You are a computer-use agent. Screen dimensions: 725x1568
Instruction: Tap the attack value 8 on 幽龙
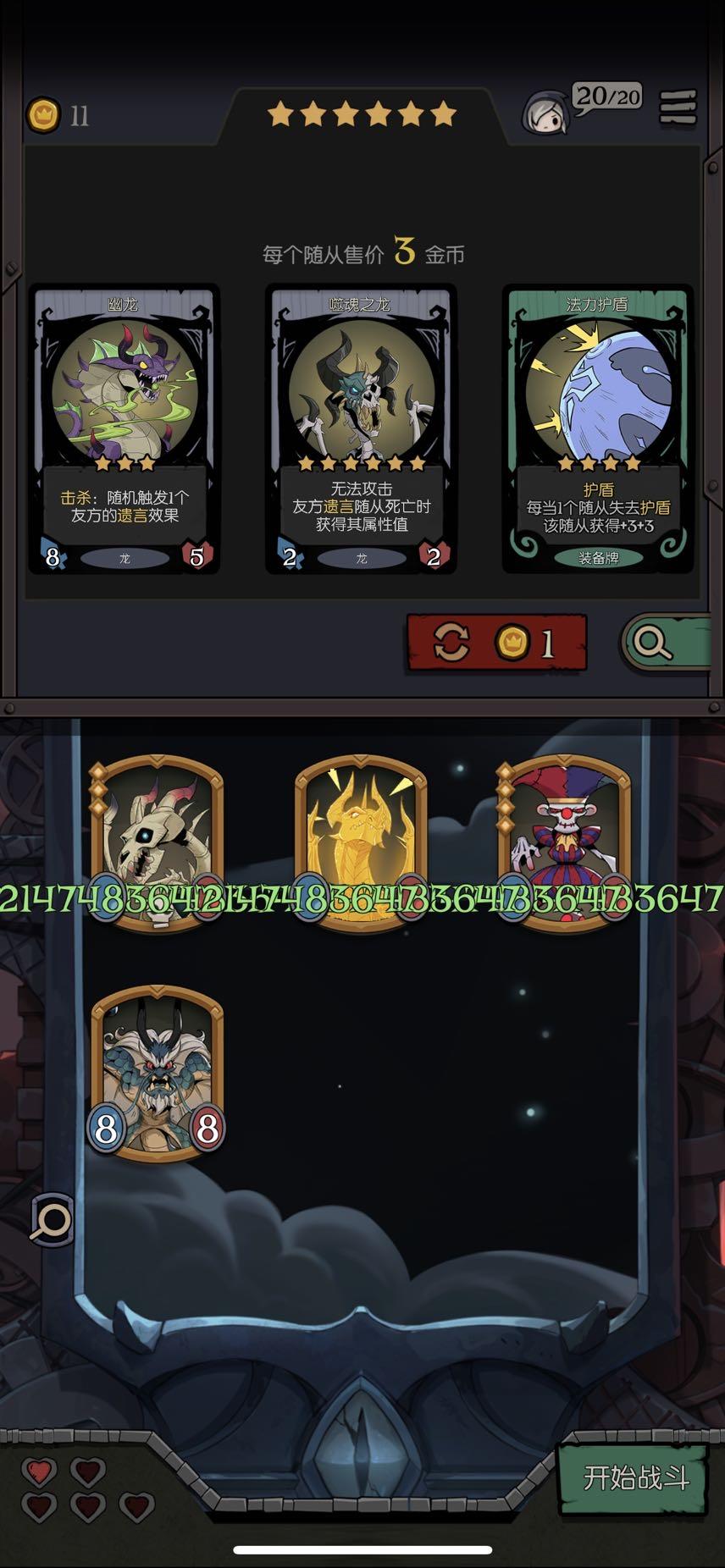[x=53, y=556]
